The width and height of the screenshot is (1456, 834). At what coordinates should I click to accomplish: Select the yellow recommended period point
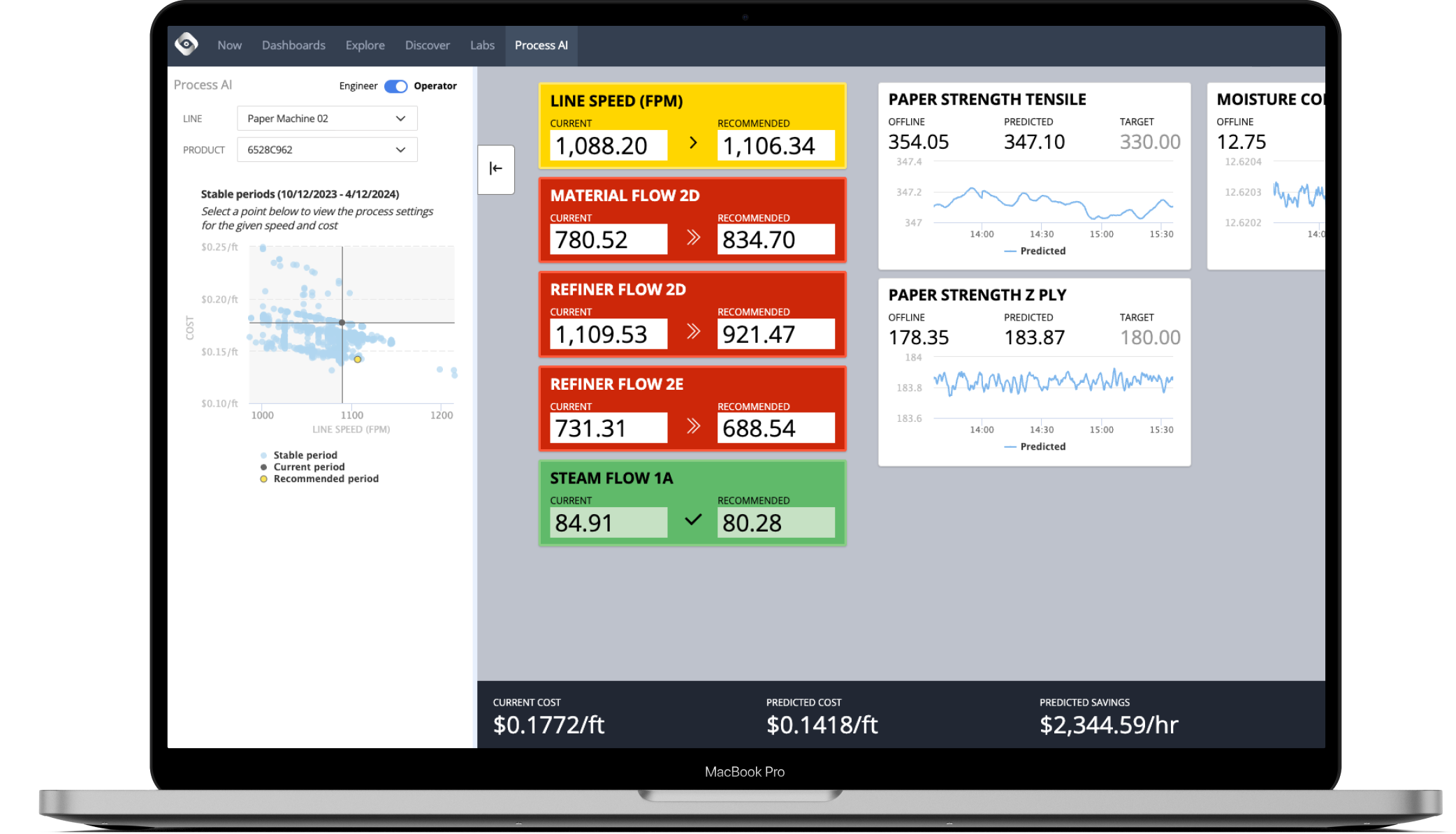pyautogui.click(x=358, y=360)
